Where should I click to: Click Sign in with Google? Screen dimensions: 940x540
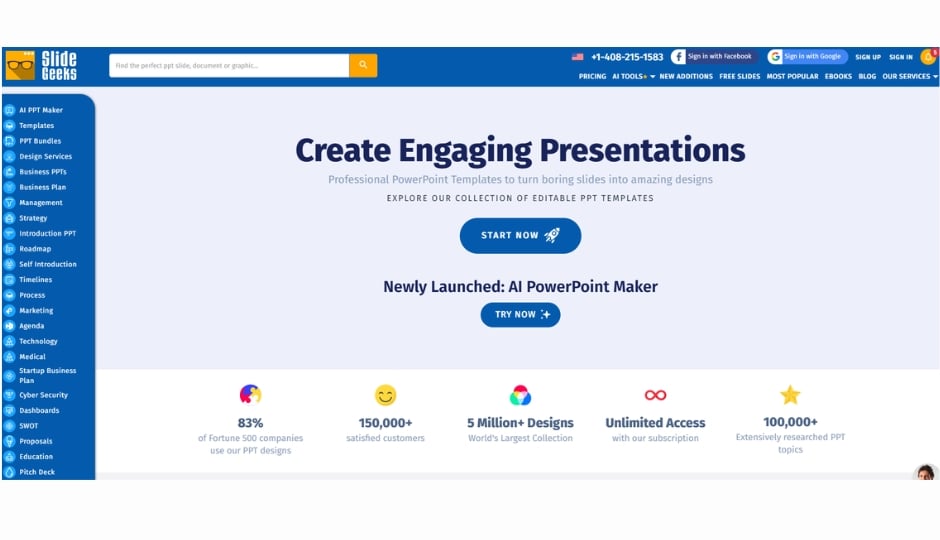(807, 56)
